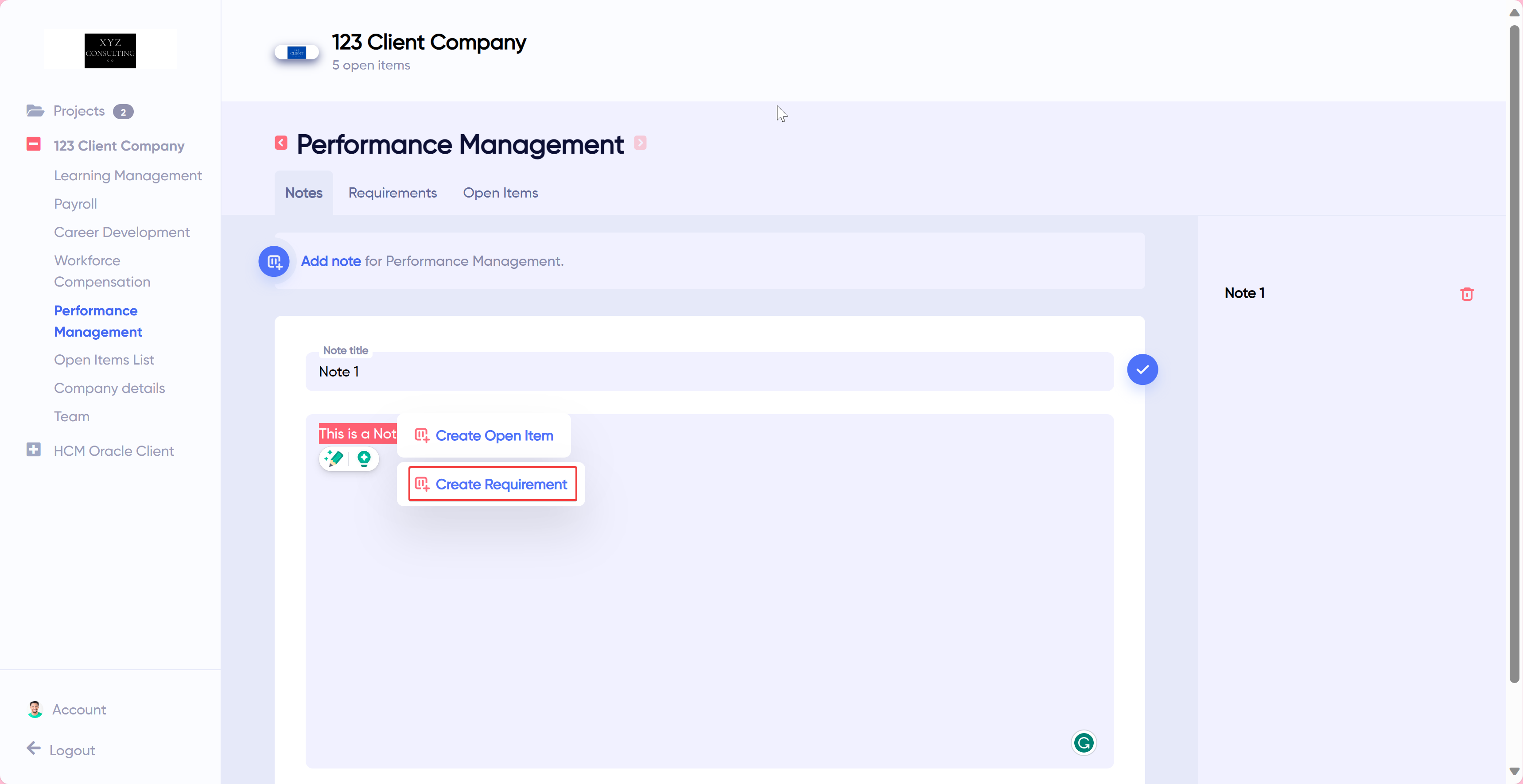1523x784 pixels.
Task: Switch to the Requirements tab
Action: [392, 193]
